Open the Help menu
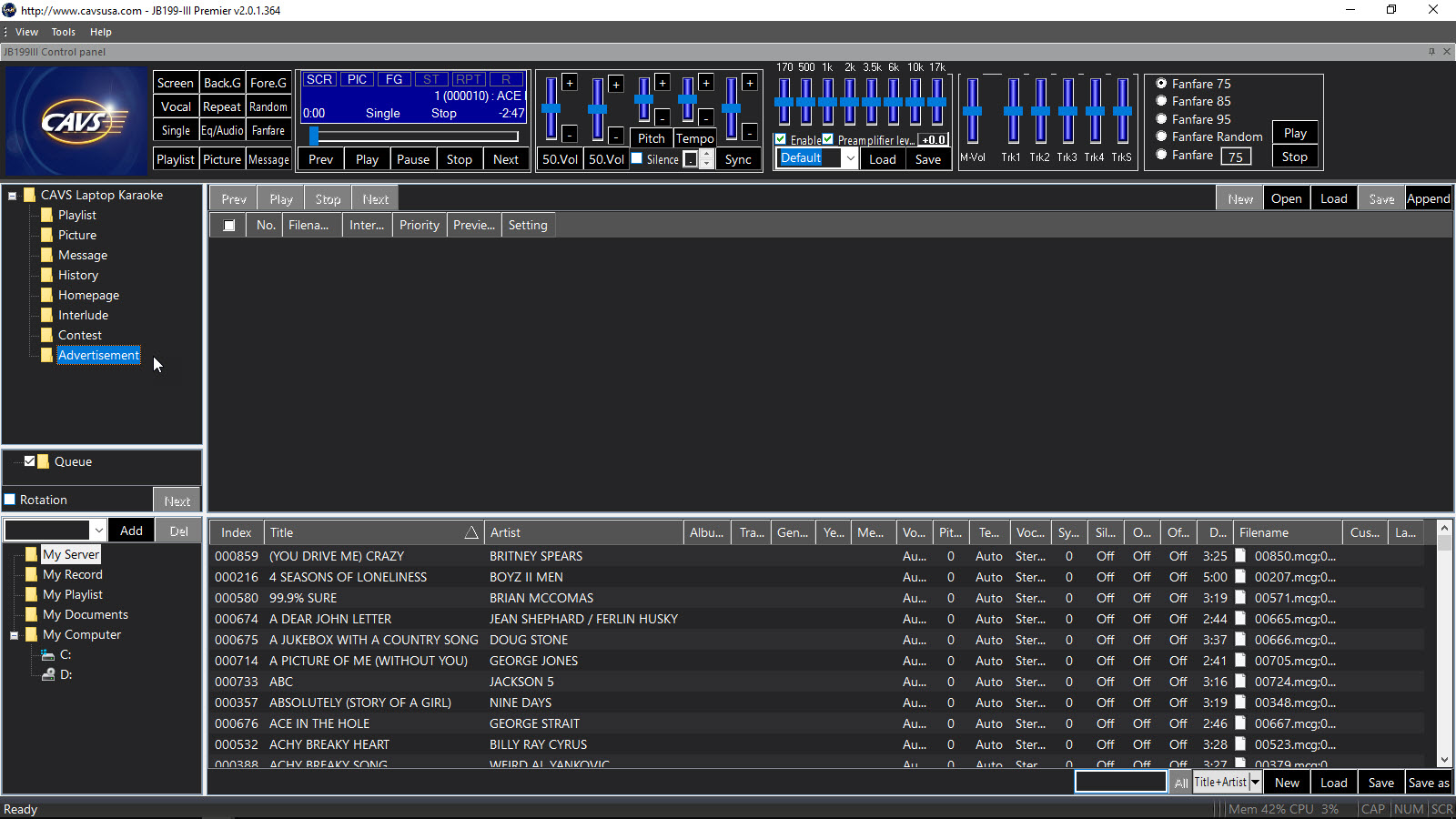Screen dimensions: 1456x819 tap(100, 32)
